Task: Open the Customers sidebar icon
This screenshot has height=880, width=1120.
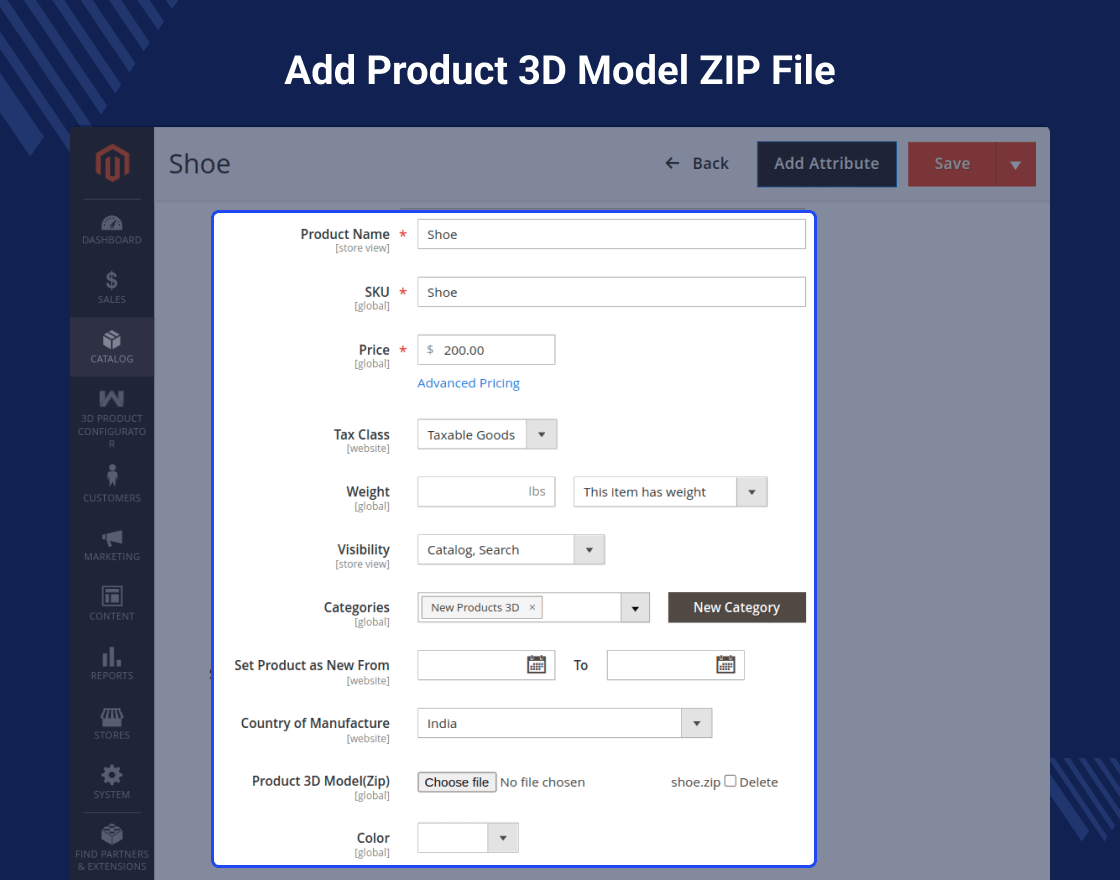Action: 112,476
